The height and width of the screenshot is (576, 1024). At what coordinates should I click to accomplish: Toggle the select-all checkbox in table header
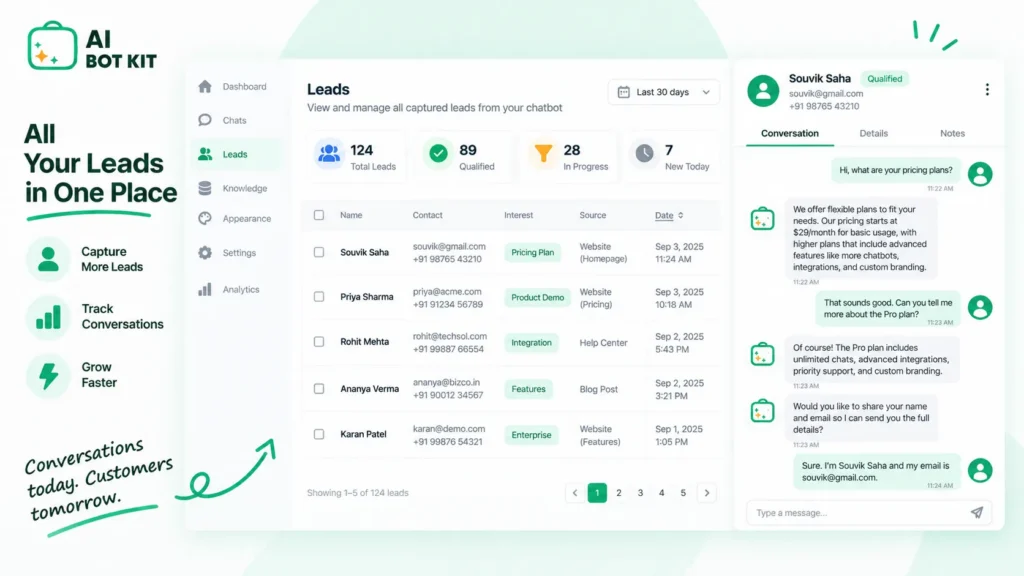pyautogui.click(x=319, y=215)
